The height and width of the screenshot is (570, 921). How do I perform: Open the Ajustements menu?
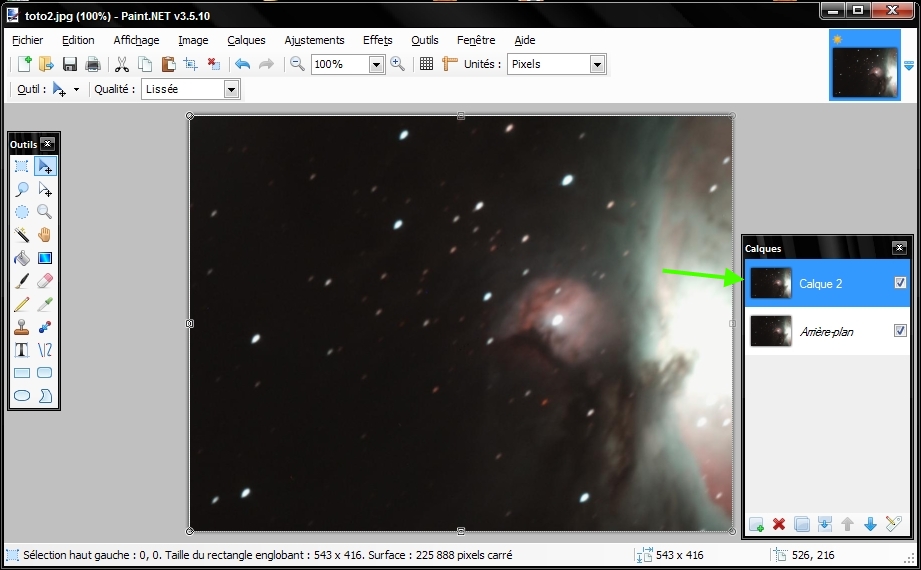pos(314,40)
